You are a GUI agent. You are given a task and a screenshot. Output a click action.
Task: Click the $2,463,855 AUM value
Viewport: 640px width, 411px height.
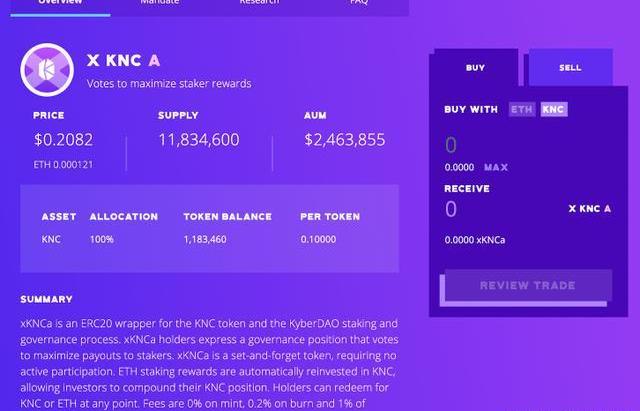(x=344, y=140)
